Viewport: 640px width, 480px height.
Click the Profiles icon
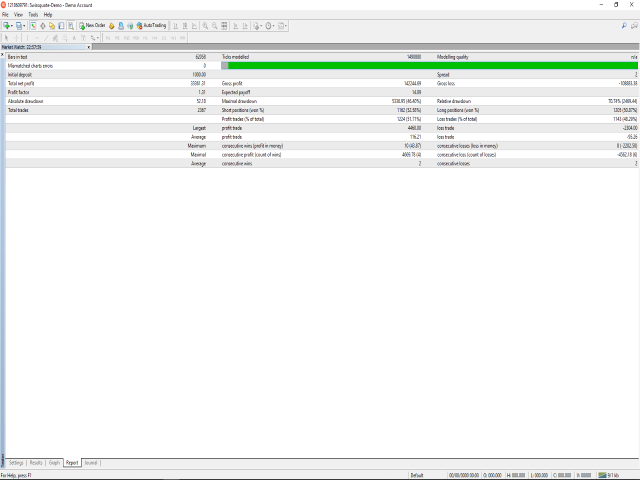[18, 26]
